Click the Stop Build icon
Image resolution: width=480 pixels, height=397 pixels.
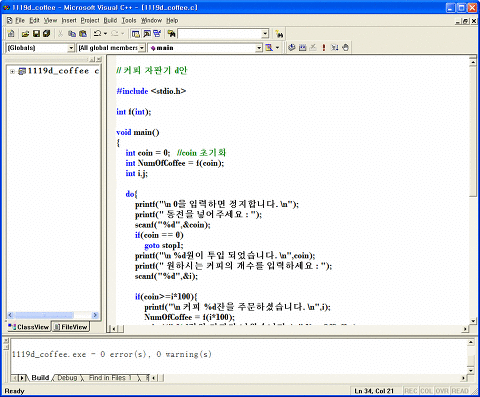click(x=313, y=48)
